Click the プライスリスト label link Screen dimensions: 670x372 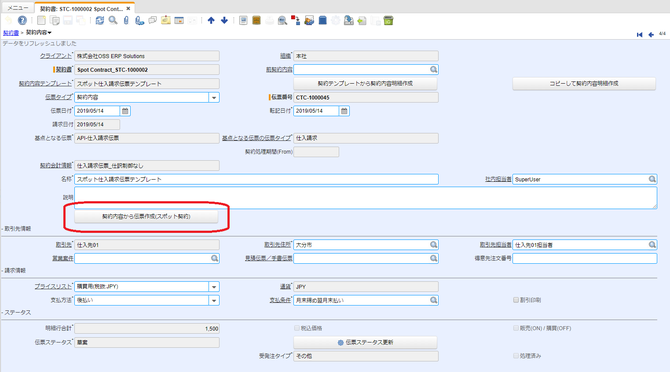pyautogui.click(x=53, y=287)
